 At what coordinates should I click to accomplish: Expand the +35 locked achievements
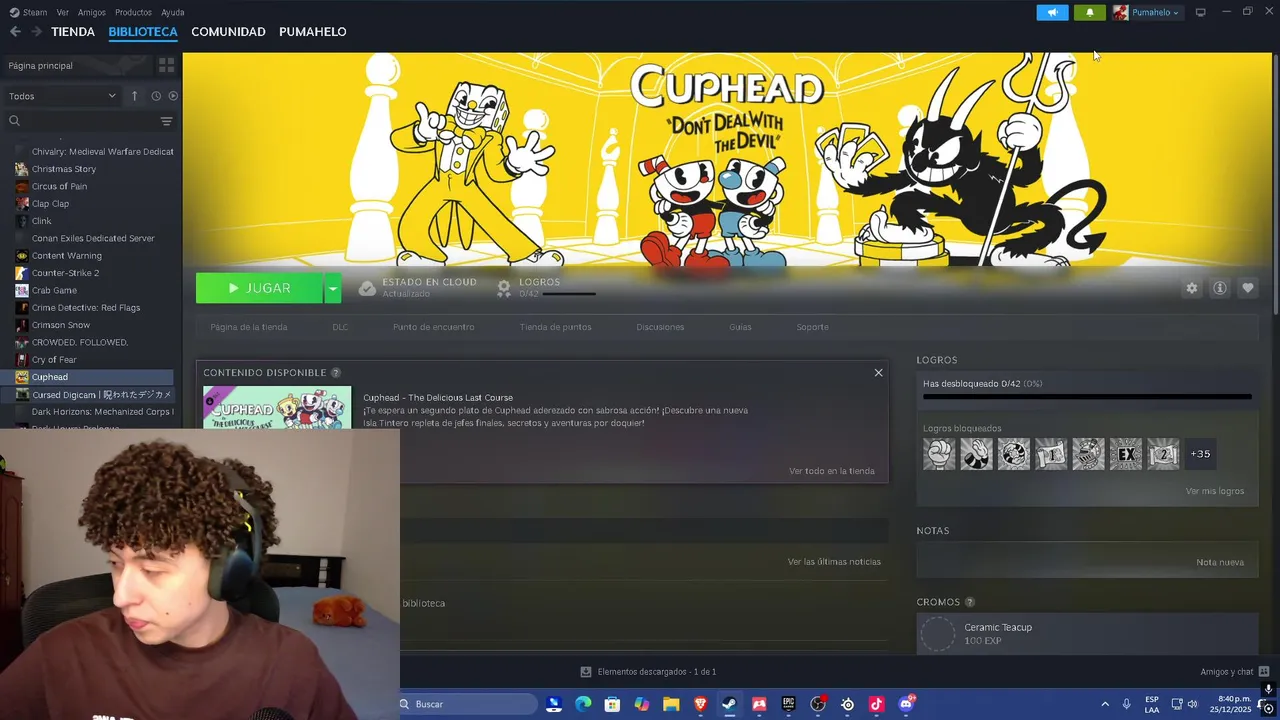(x=1200, y=454)
